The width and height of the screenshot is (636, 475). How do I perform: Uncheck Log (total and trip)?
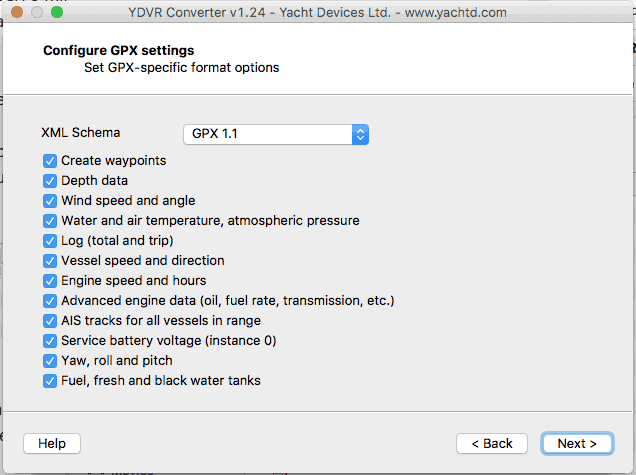(50, 241)
